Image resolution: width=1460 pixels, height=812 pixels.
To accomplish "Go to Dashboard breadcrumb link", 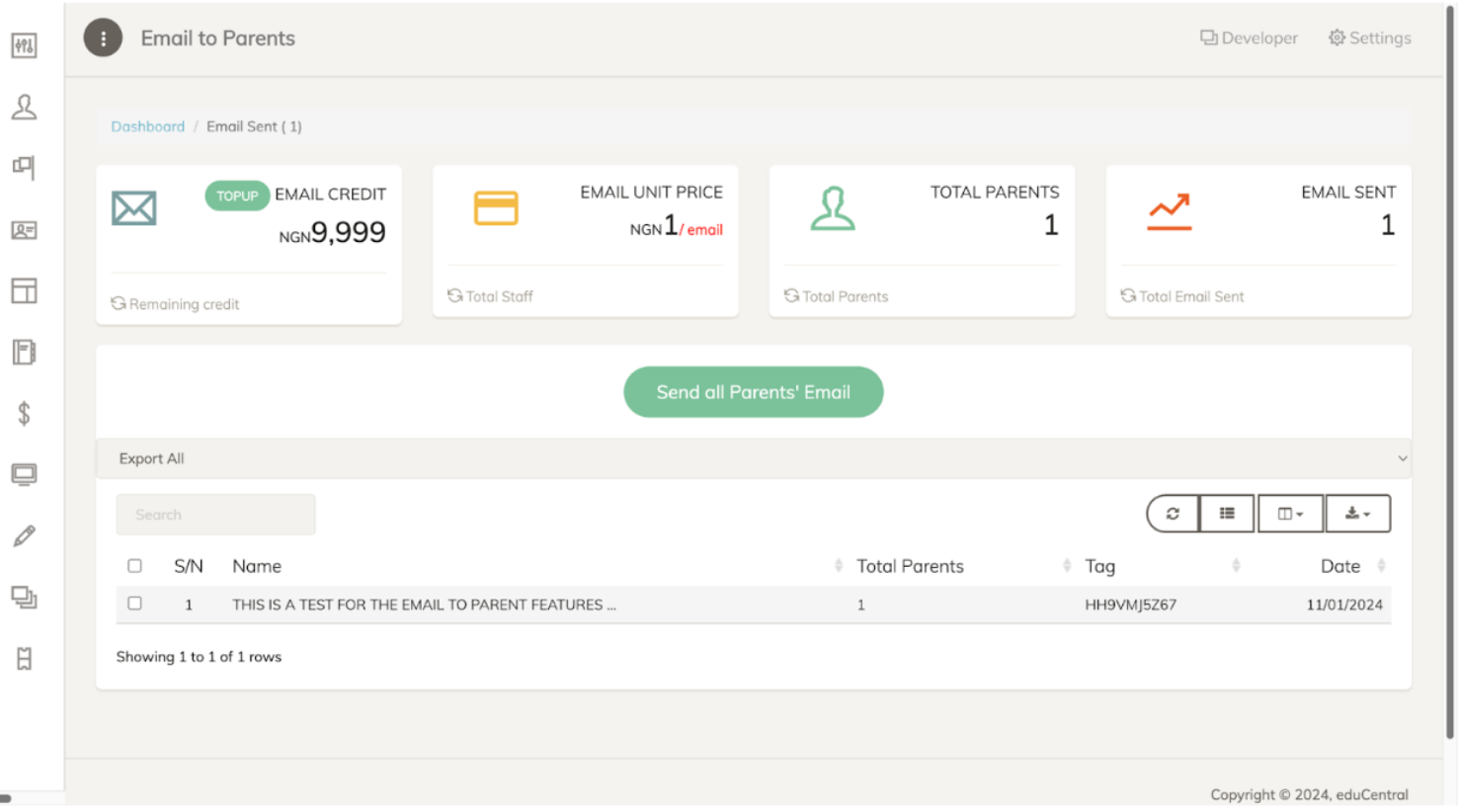I will tap(147, 126).
